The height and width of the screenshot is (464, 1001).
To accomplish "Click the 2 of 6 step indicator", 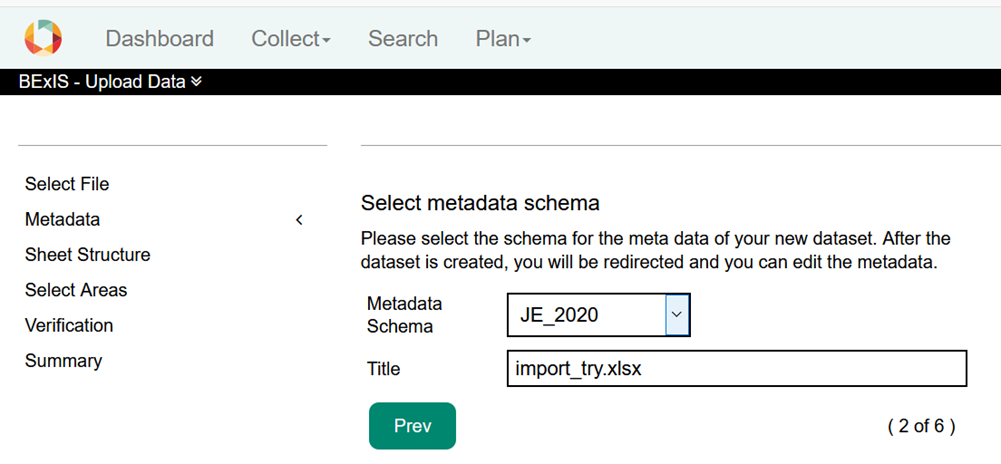I will [x=921, y=426].
